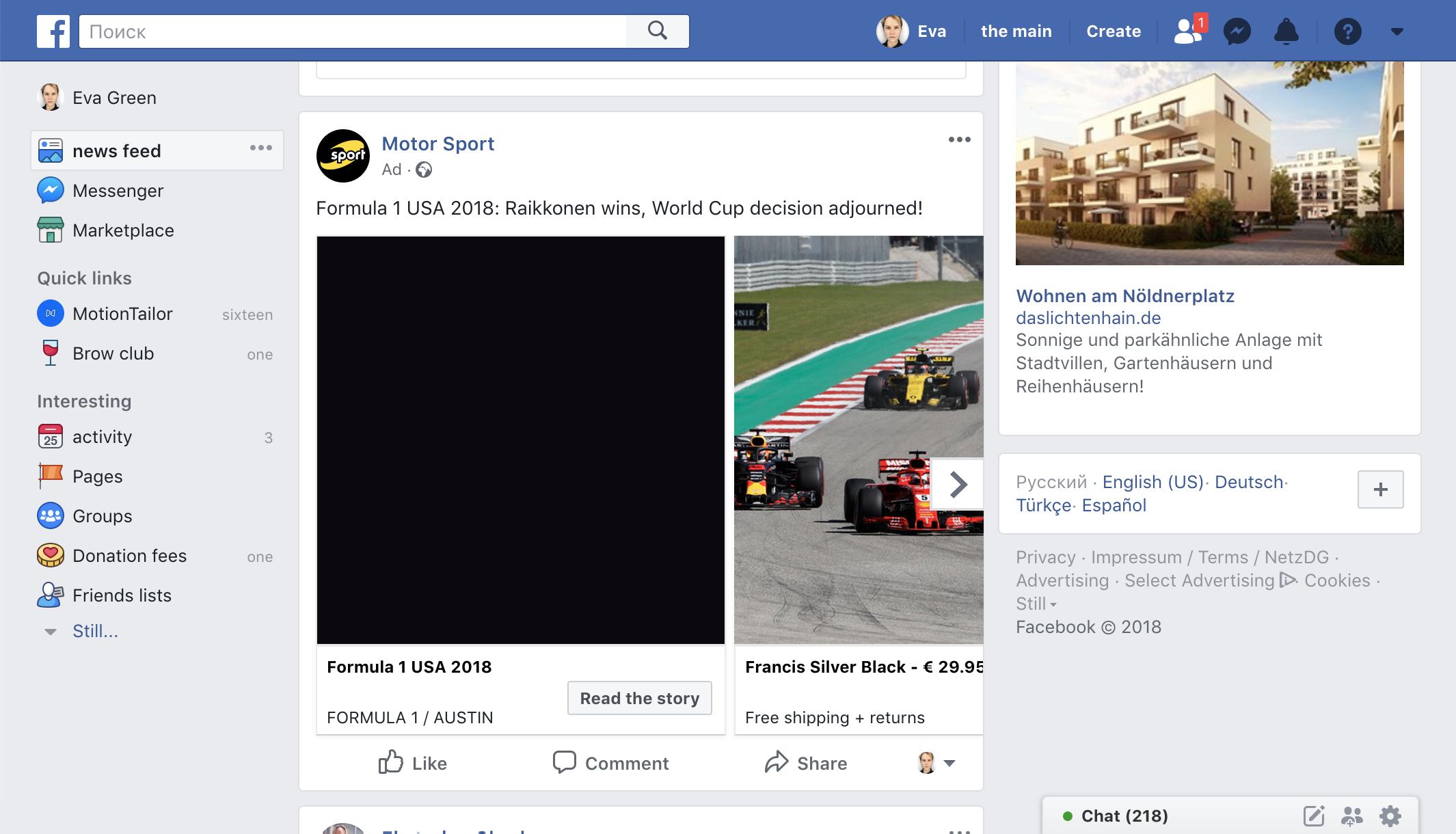Open Create in header
This screenshot has width=1456, height=834.
click(1114, 31)
